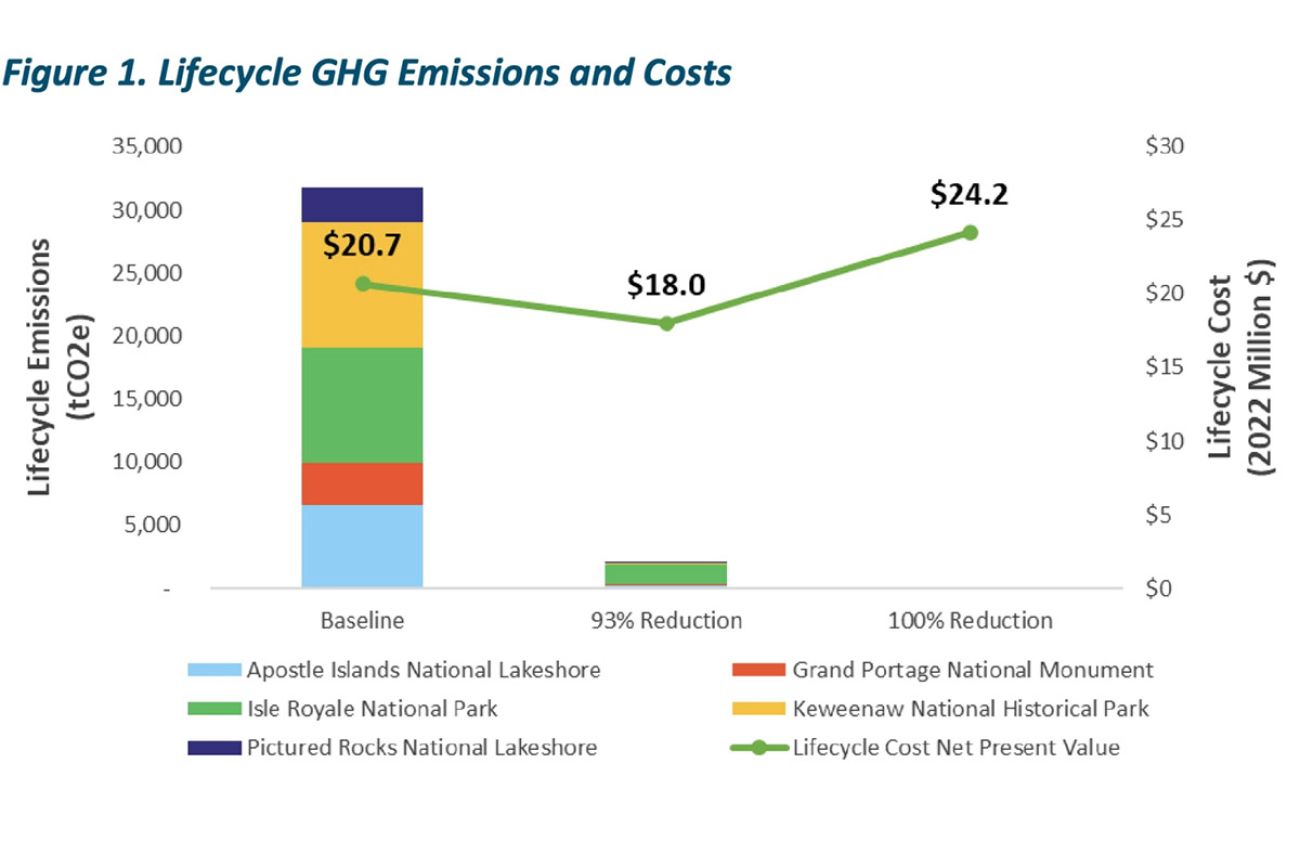Select the Grand Portage orange legend swatch
The image size is (1300, 867).
[x=760, y=670]
